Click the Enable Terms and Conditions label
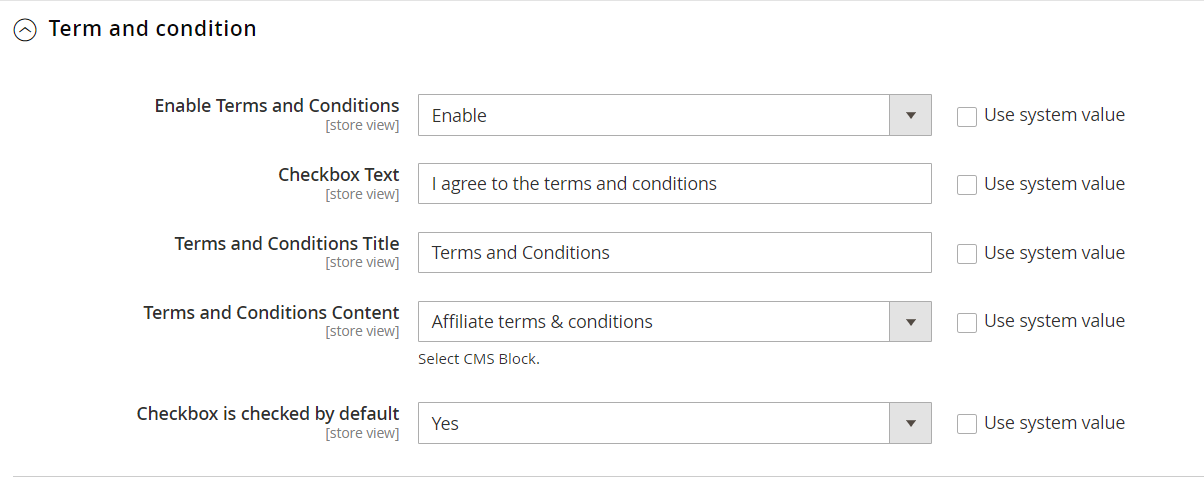1204x481 pixels. [276, 106]
